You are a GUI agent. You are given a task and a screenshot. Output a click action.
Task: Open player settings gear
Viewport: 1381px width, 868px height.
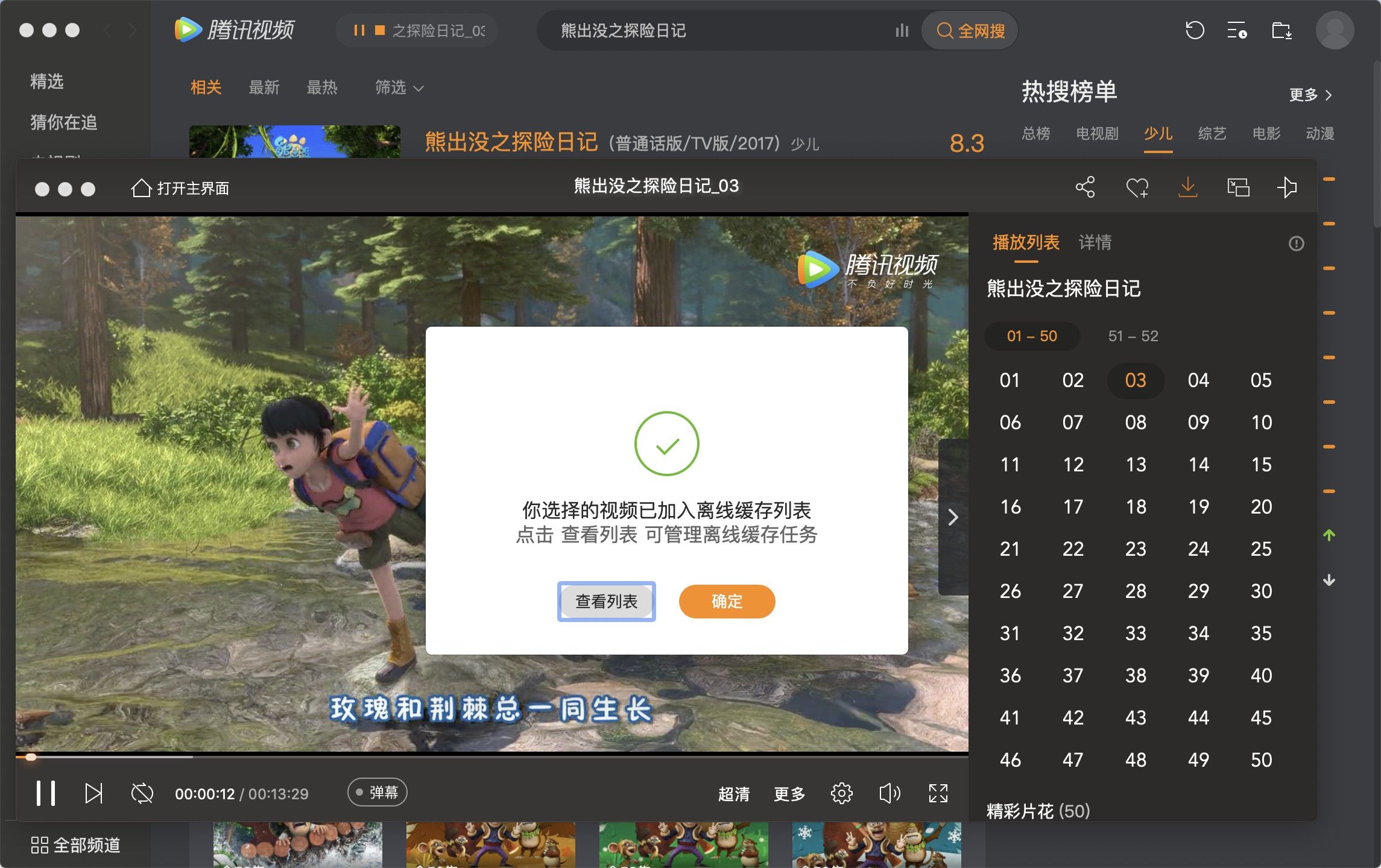tap(841, 793)
